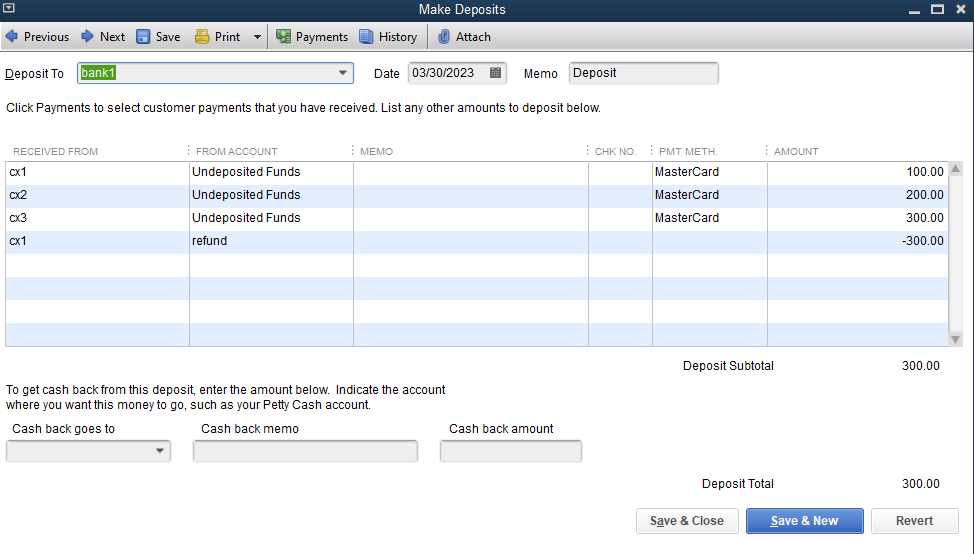The height and width of the screenshot is (554, 974).
Task: Expand the Print options dropdown arrow
Action: 257,37
